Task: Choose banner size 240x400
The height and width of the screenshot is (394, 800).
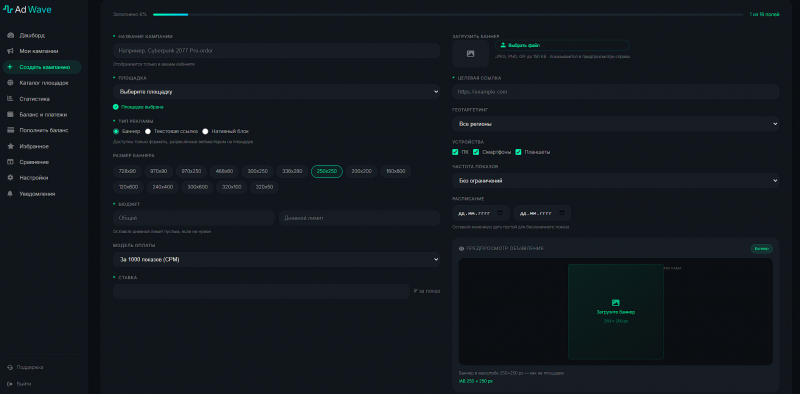Action: click(162, 187)
